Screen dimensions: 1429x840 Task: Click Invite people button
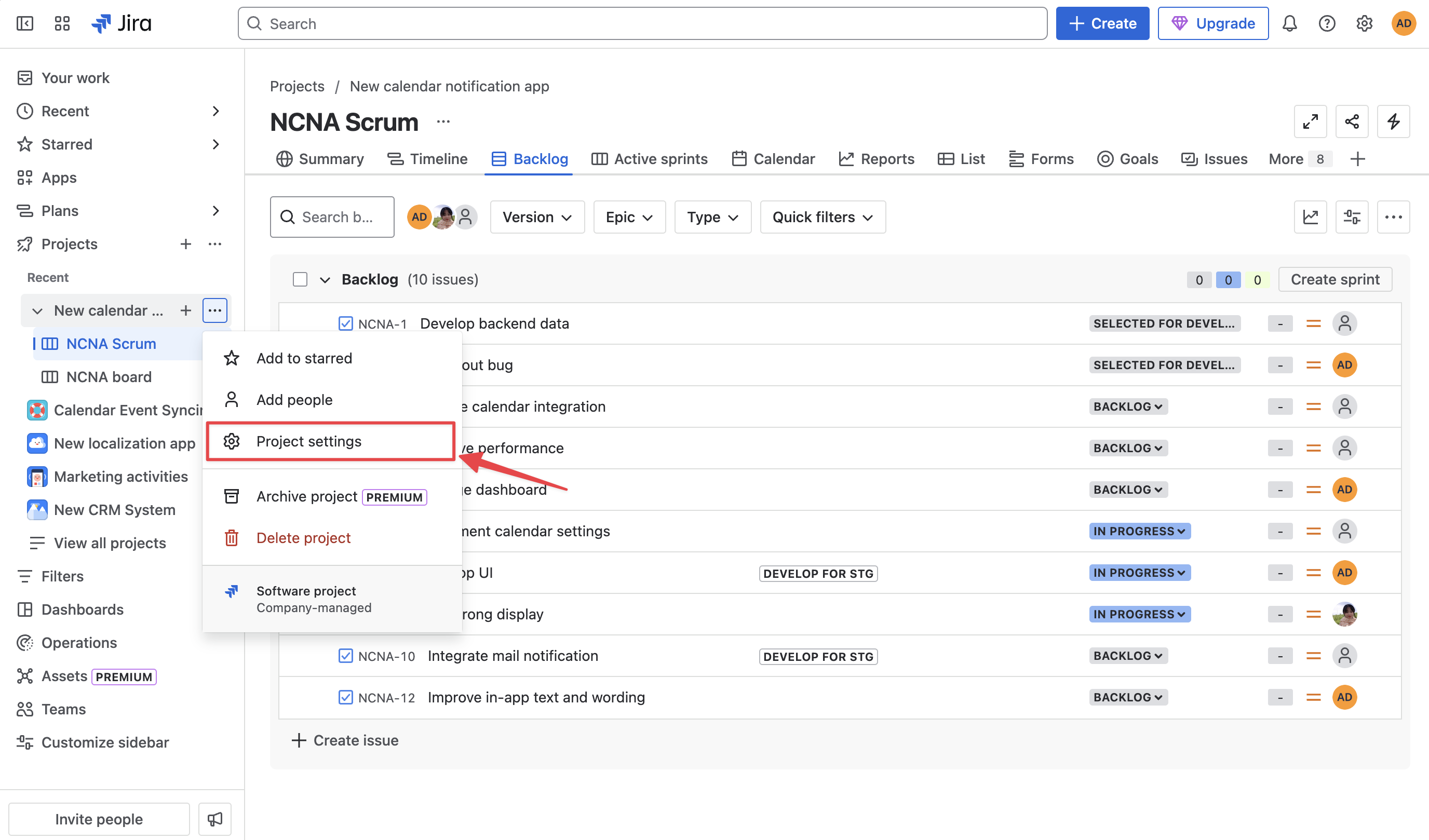pyautogui.click(x=99, y=819)
